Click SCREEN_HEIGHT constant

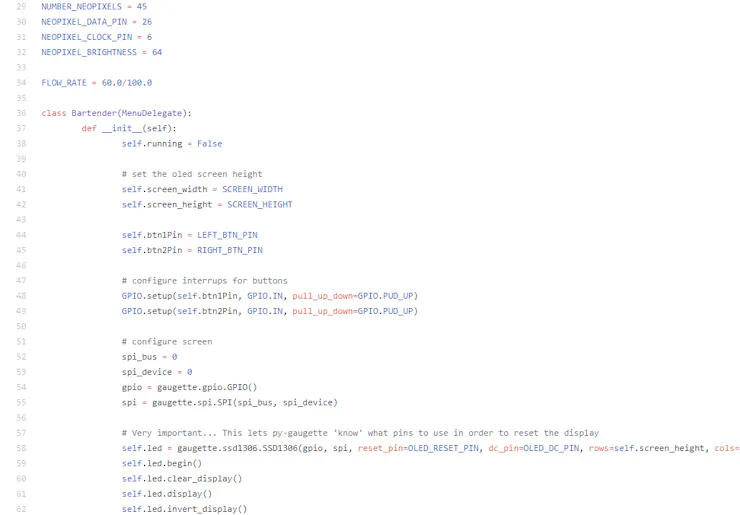tap(260, 204)
